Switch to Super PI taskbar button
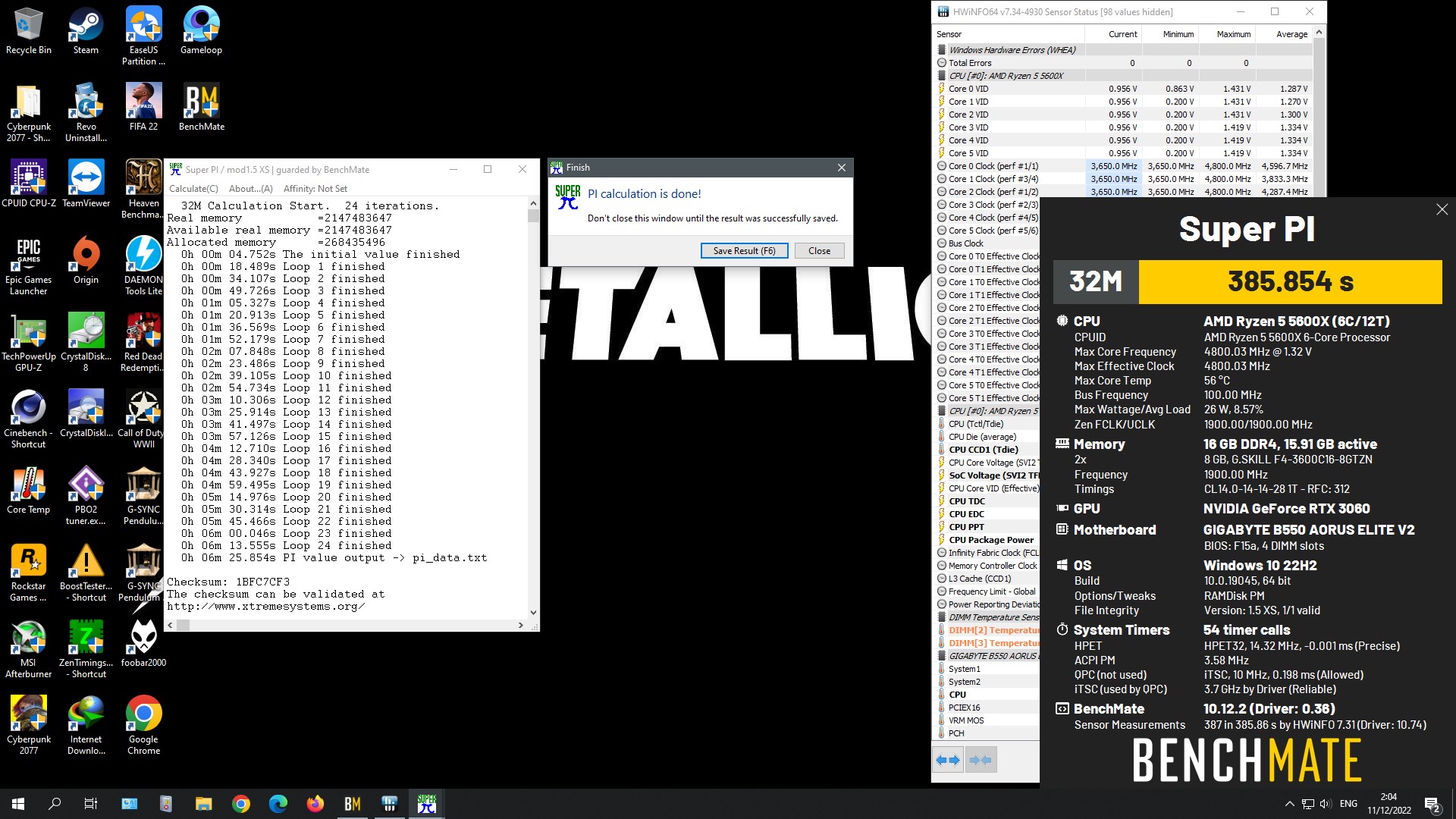This screenshot has height=819, width=1456. (427, 804)
